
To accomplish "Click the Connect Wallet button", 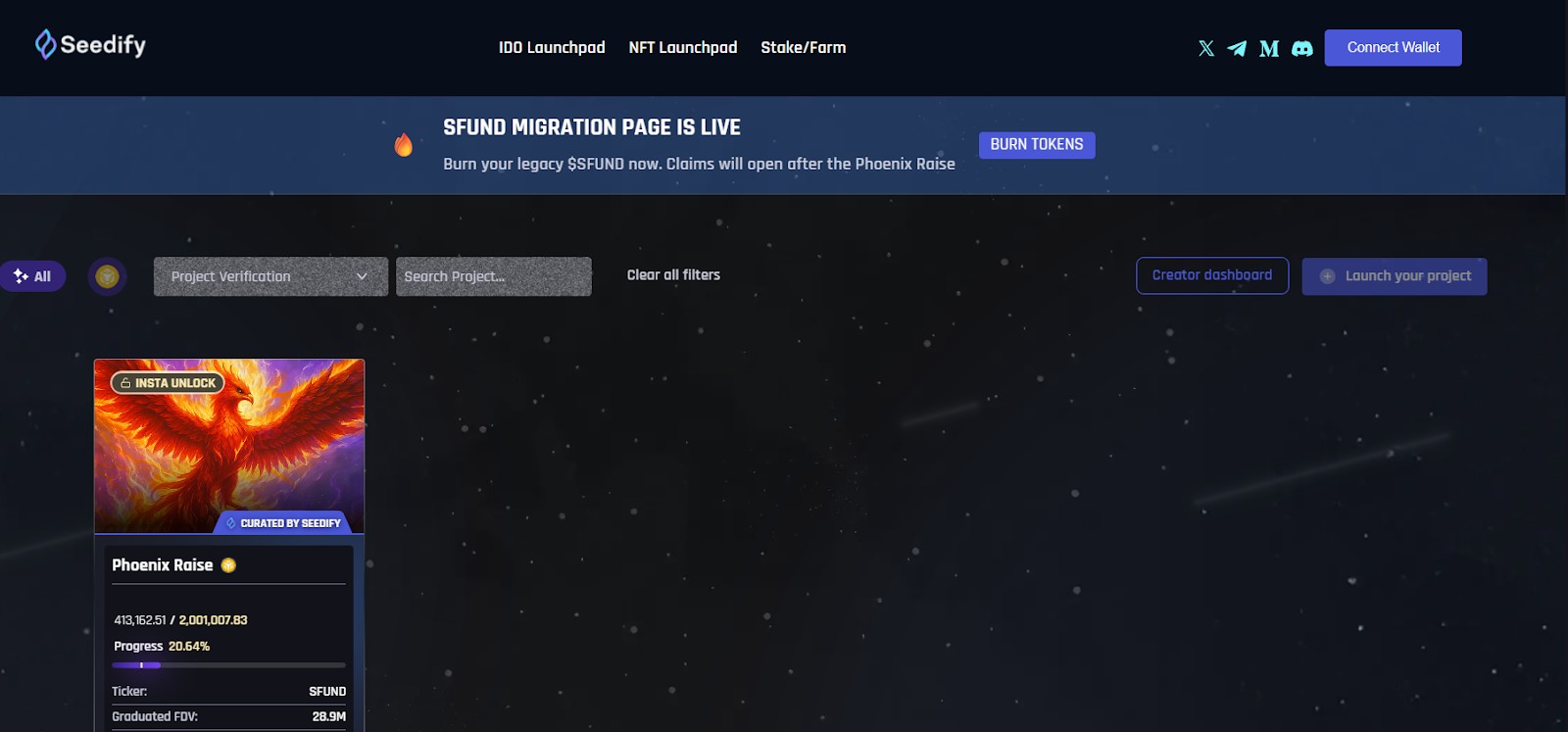I will coord(1393,48).
